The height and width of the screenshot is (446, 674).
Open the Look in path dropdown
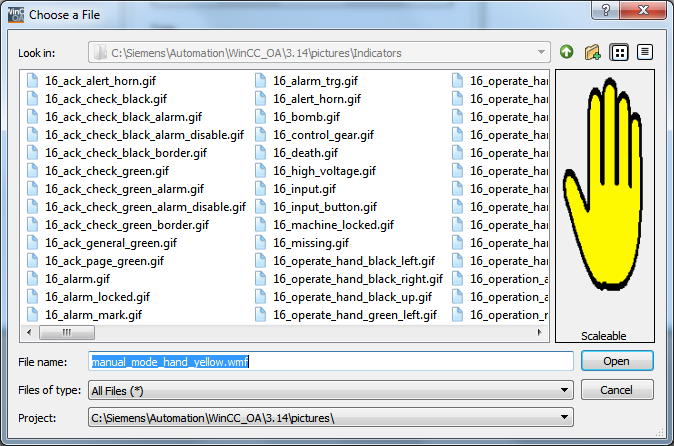click(541, 53)
